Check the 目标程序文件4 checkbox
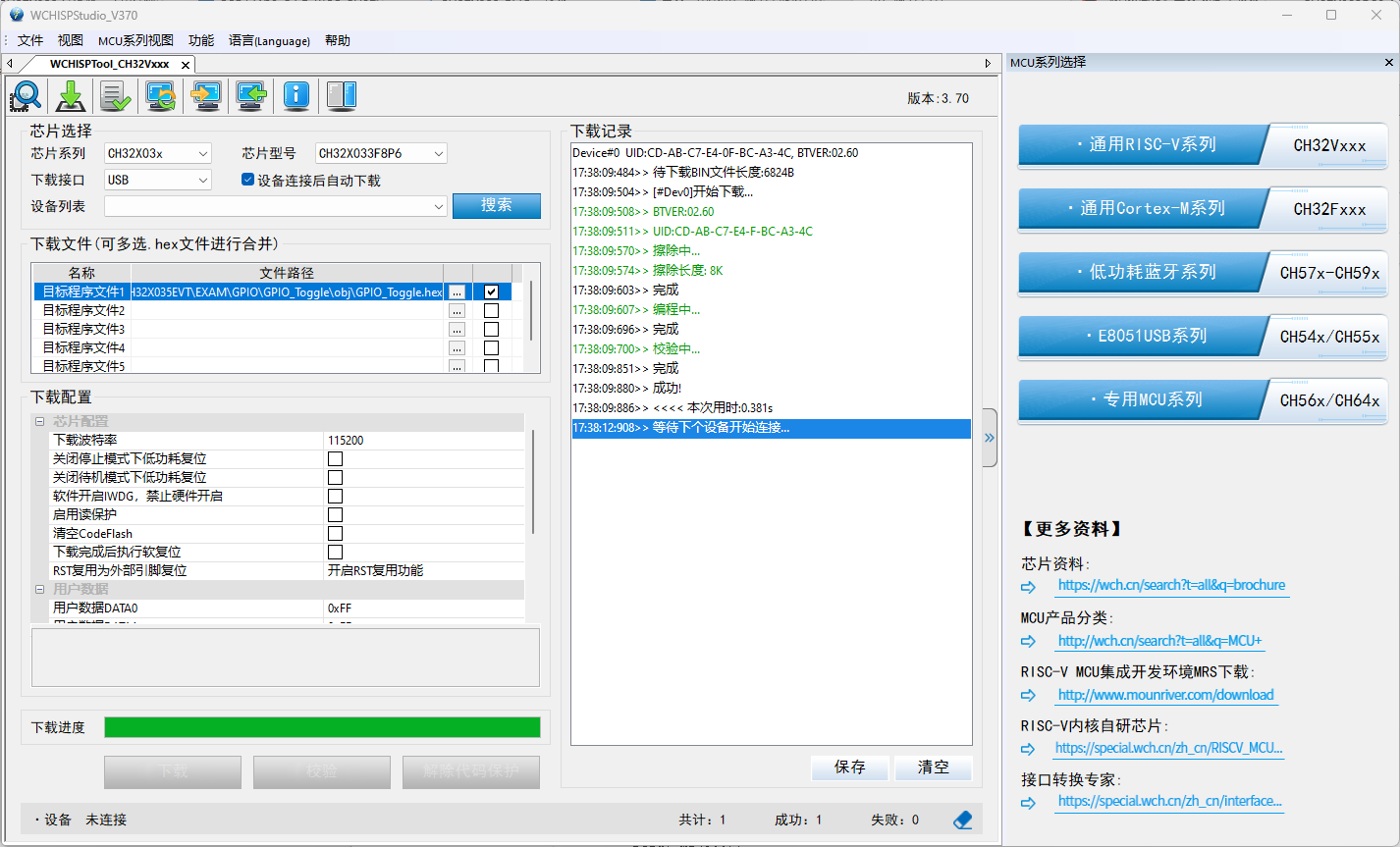The width and height of the screenshot is (1400, 847). pos(492,347)
